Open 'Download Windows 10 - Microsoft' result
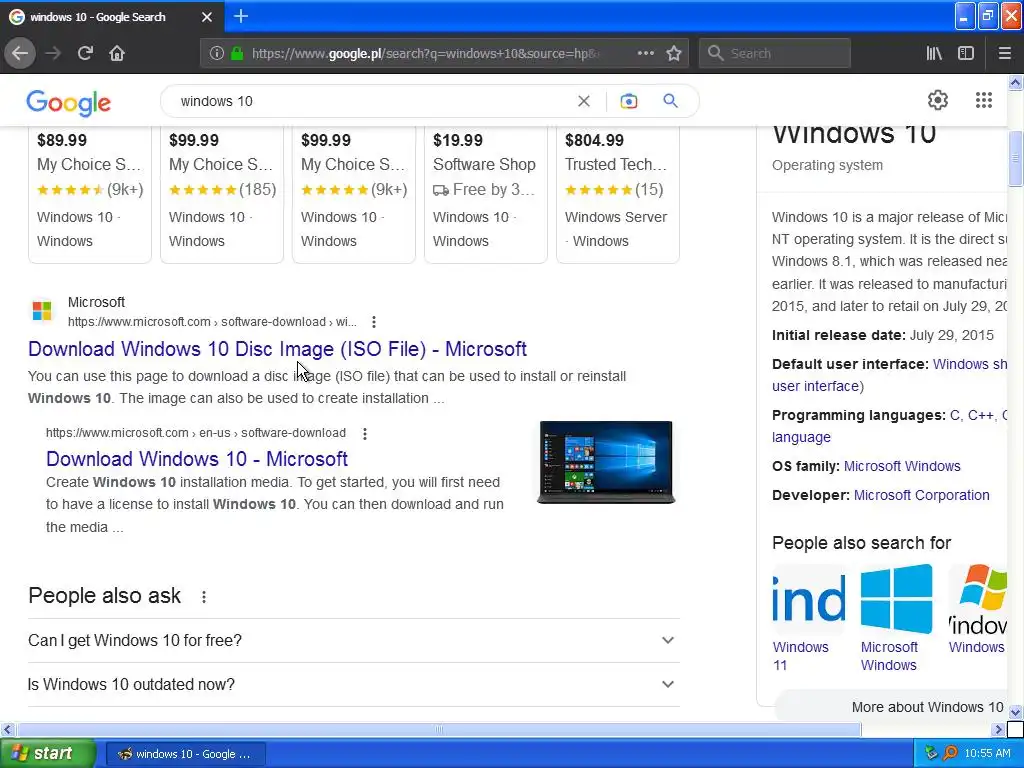The width and height of the screenshot is (1024, 768). tap(197, 458)
